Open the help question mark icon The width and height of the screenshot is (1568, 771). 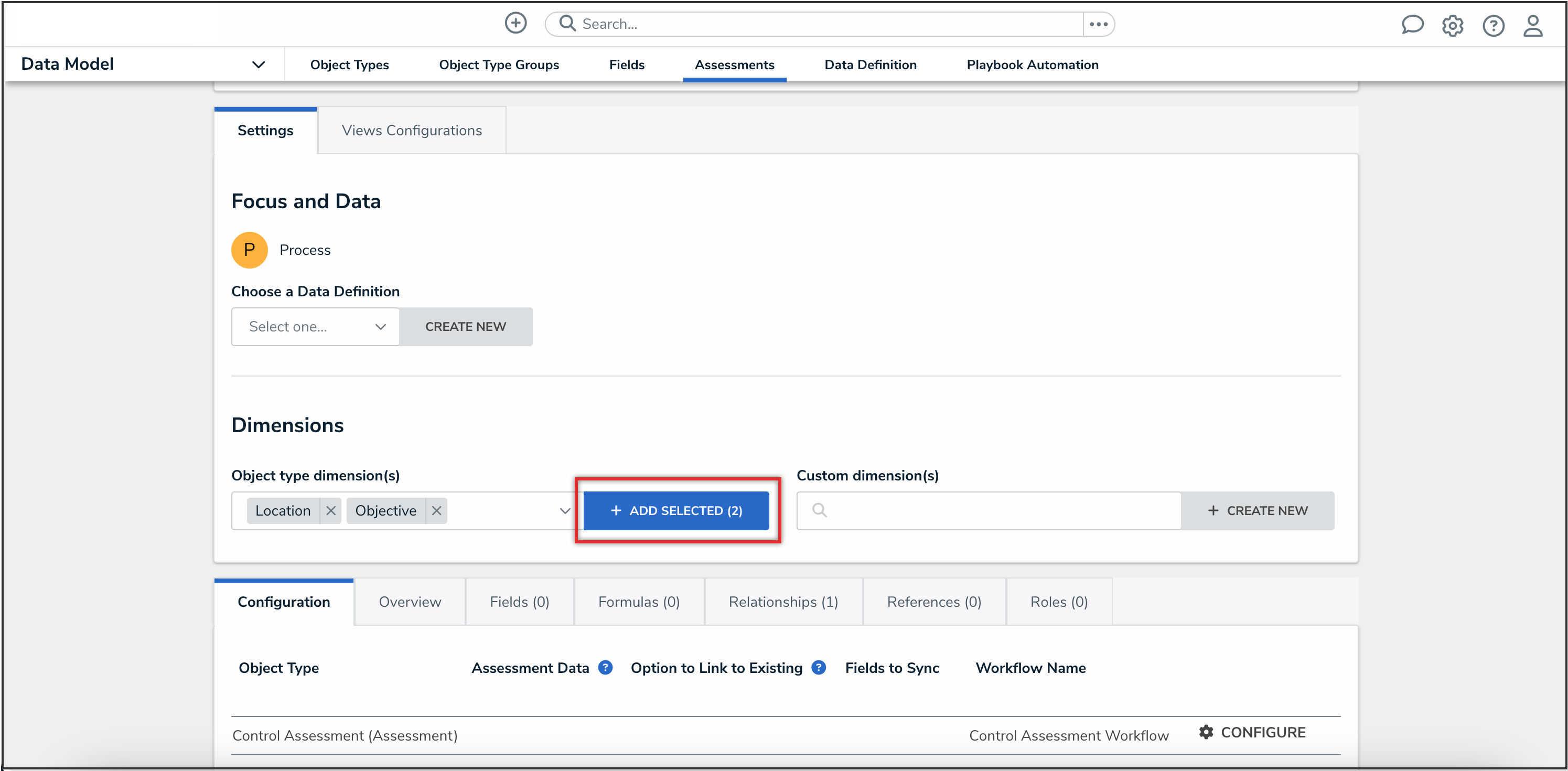pos(1493,26)
